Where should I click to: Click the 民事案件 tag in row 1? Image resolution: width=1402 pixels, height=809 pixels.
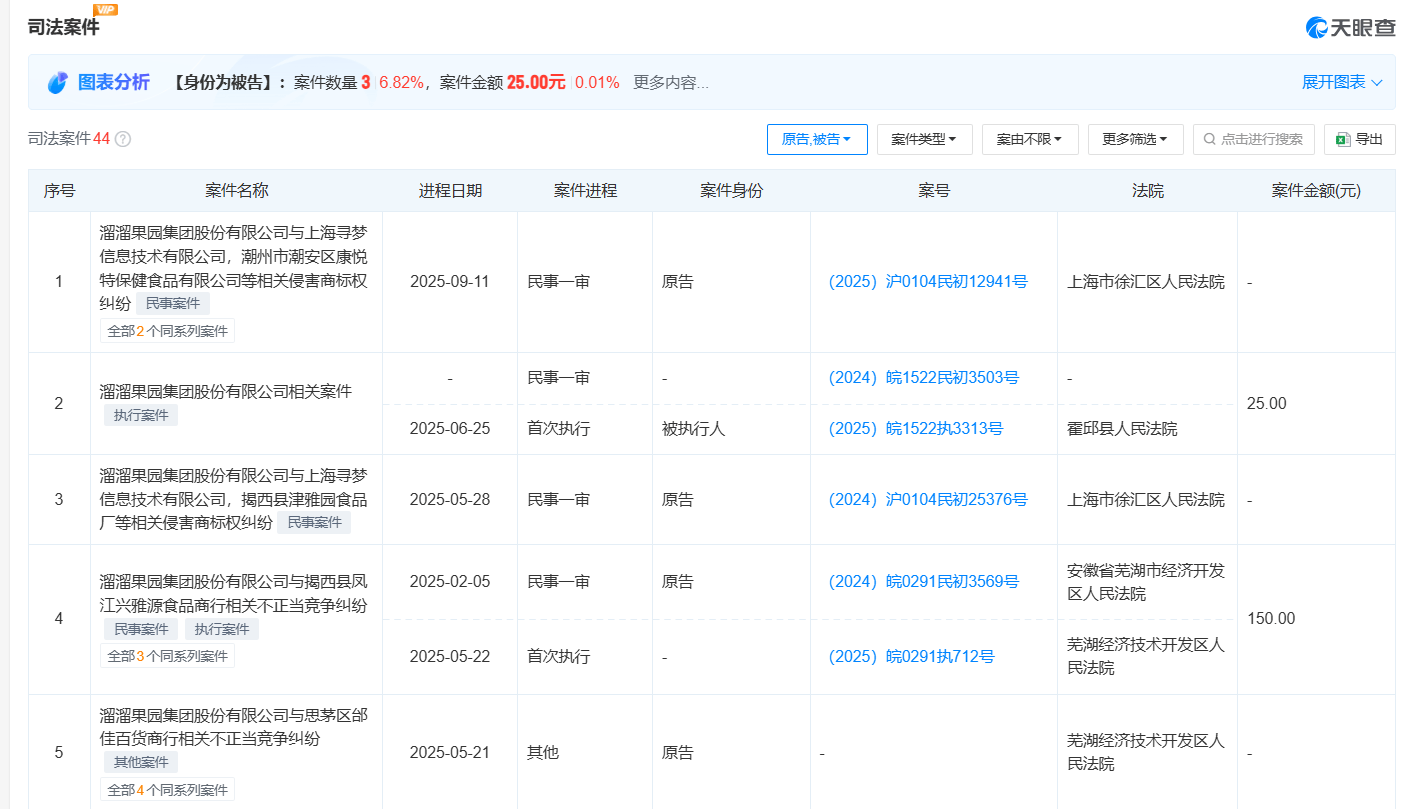[173, 304]
